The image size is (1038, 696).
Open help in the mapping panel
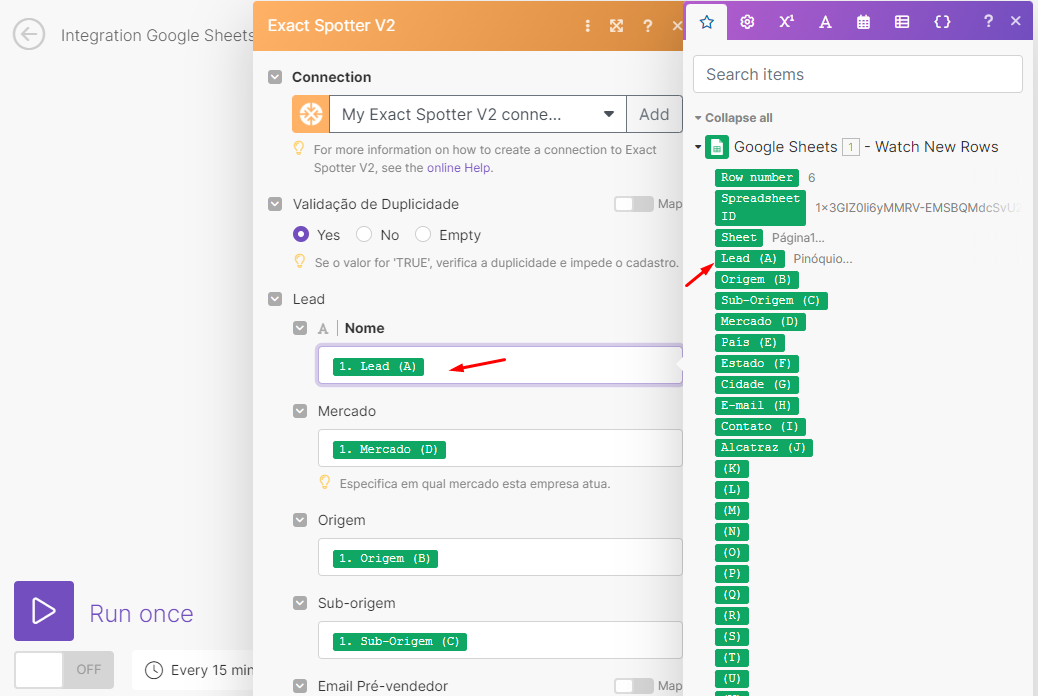[x=988, y=21]
